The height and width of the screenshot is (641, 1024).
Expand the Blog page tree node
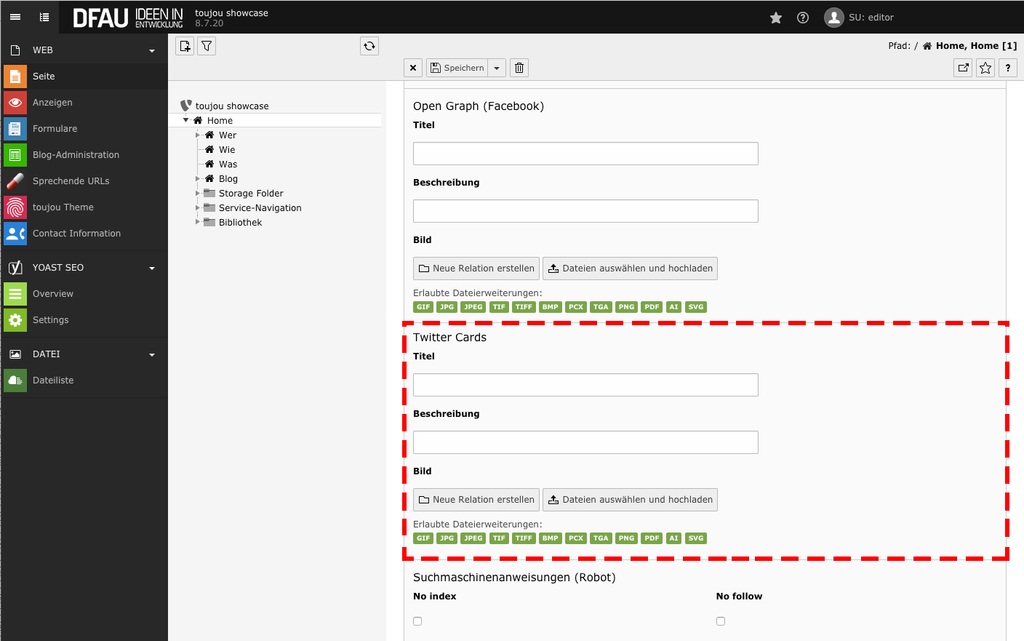[198, 179]
